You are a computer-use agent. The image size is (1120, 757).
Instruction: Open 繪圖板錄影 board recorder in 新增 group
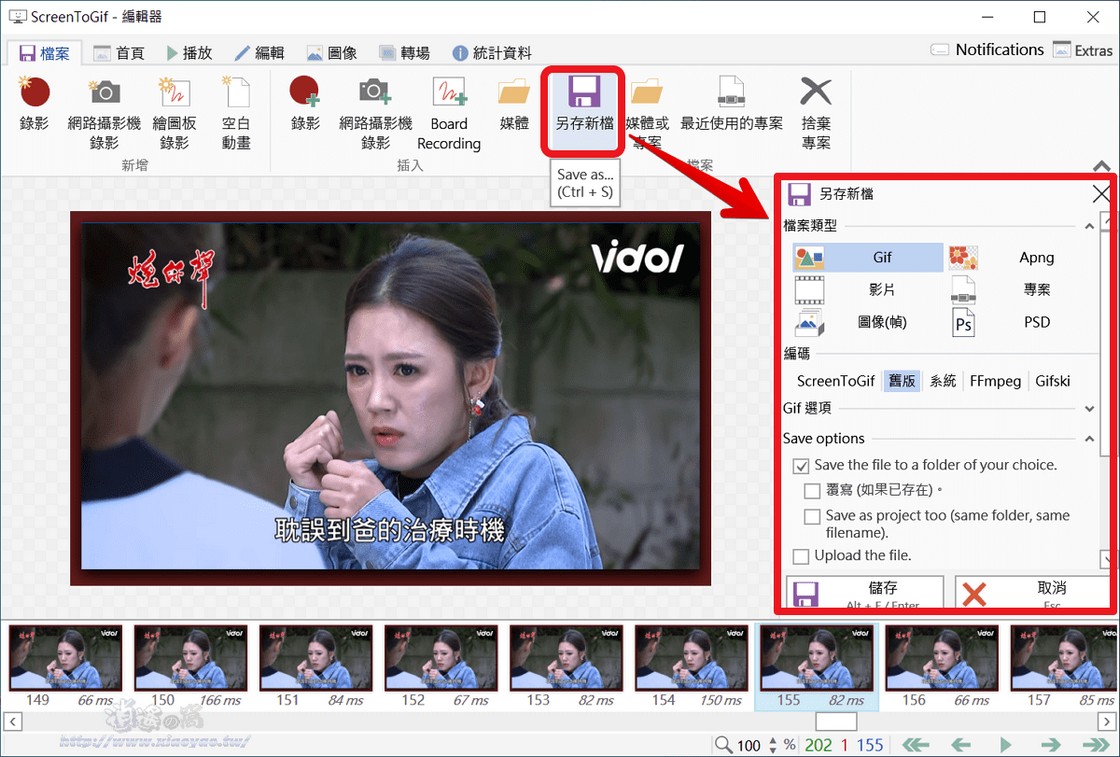tap(174, 113)
